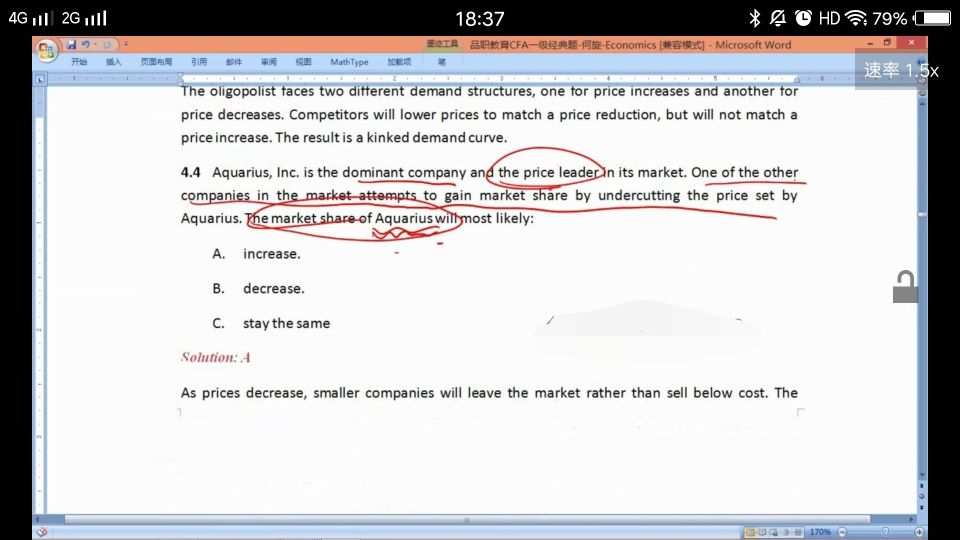This screenshot has height=540, width=960.
Task: Tap the 速率 1.5x playback speed overlay
Action: (901, 70)
